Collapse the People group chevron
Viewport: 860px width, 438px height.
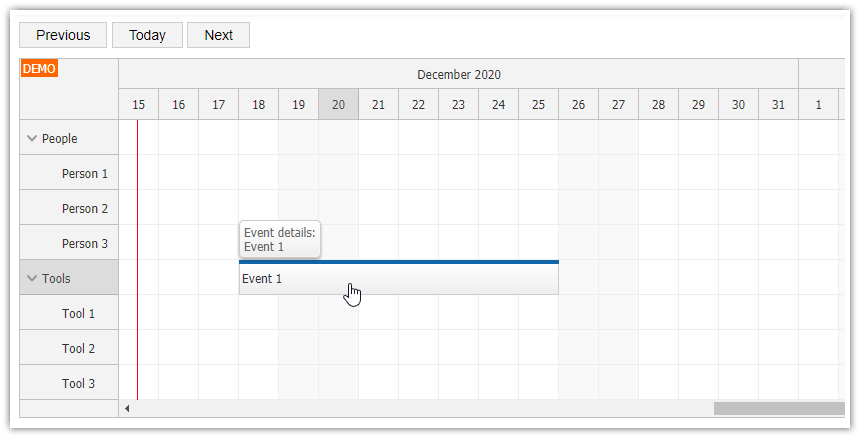(32, 139)
